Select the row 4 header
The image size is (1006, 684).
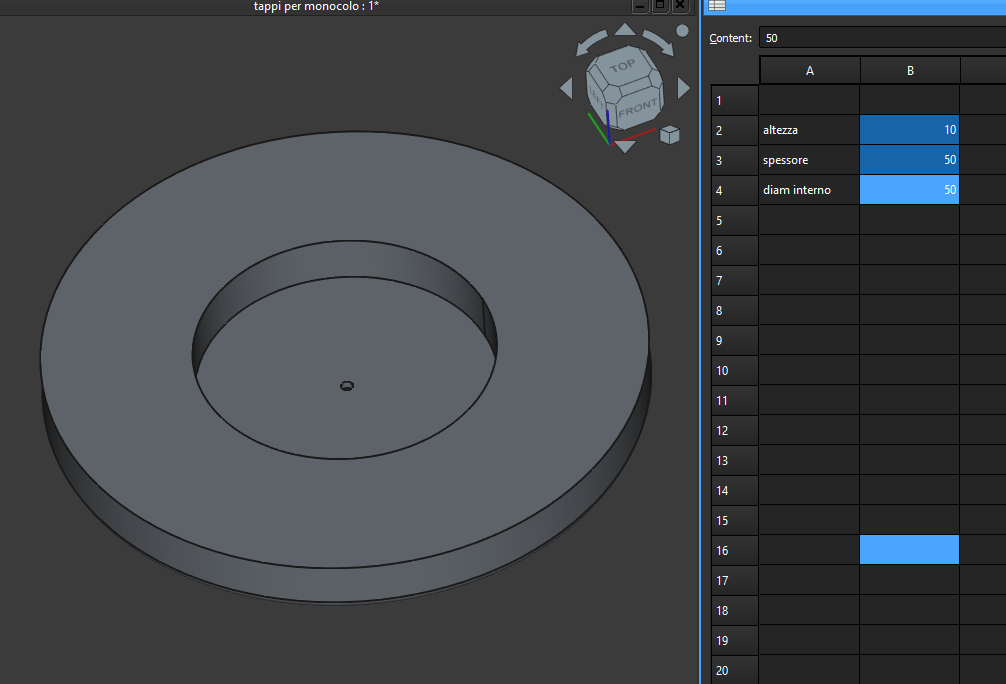734,190
